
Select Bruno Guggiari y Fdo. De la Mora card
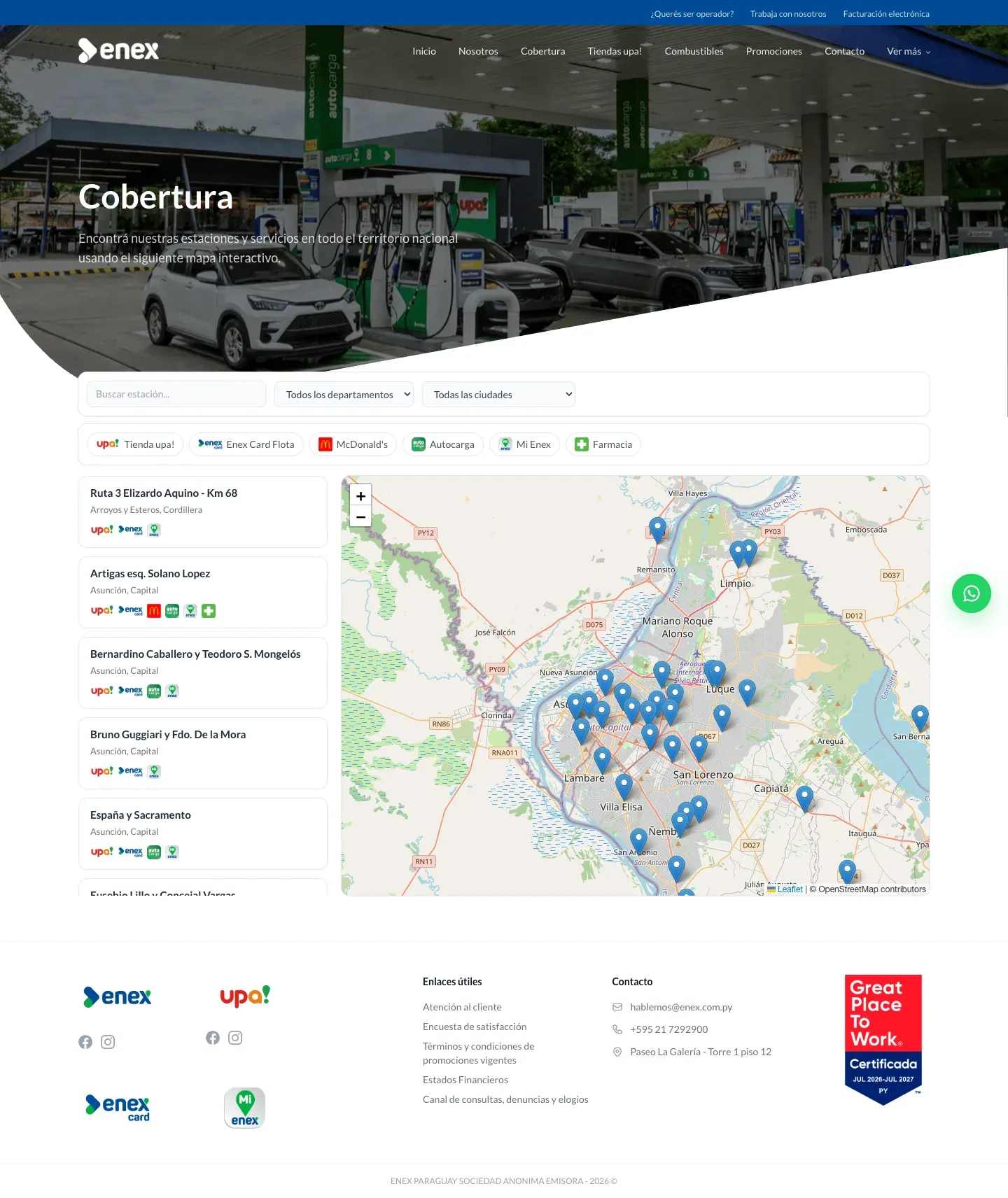203,753
